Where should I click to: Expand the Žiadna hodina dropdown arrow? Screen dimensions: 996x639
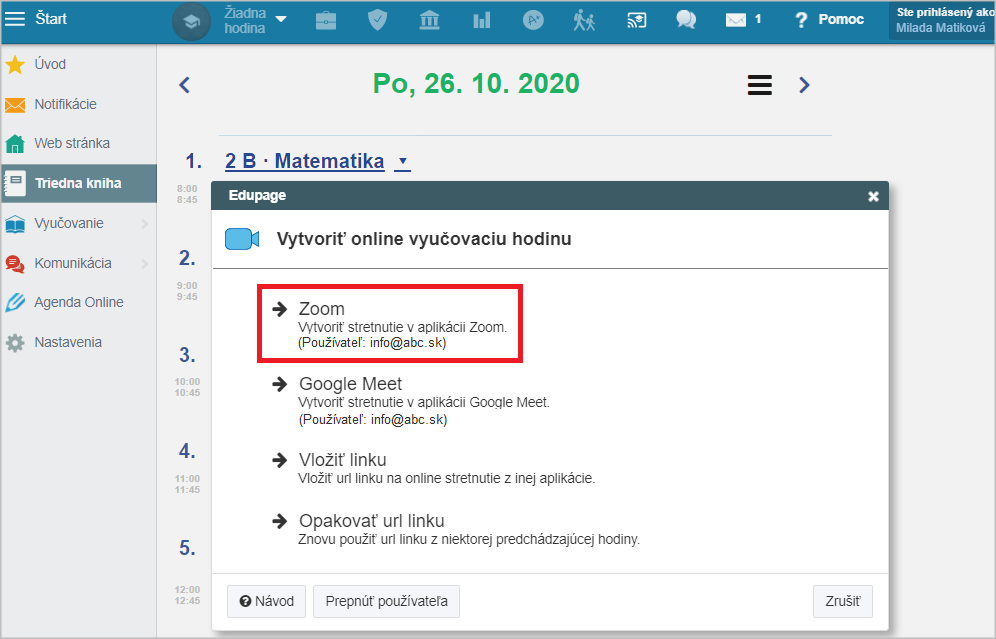[281, 20]
